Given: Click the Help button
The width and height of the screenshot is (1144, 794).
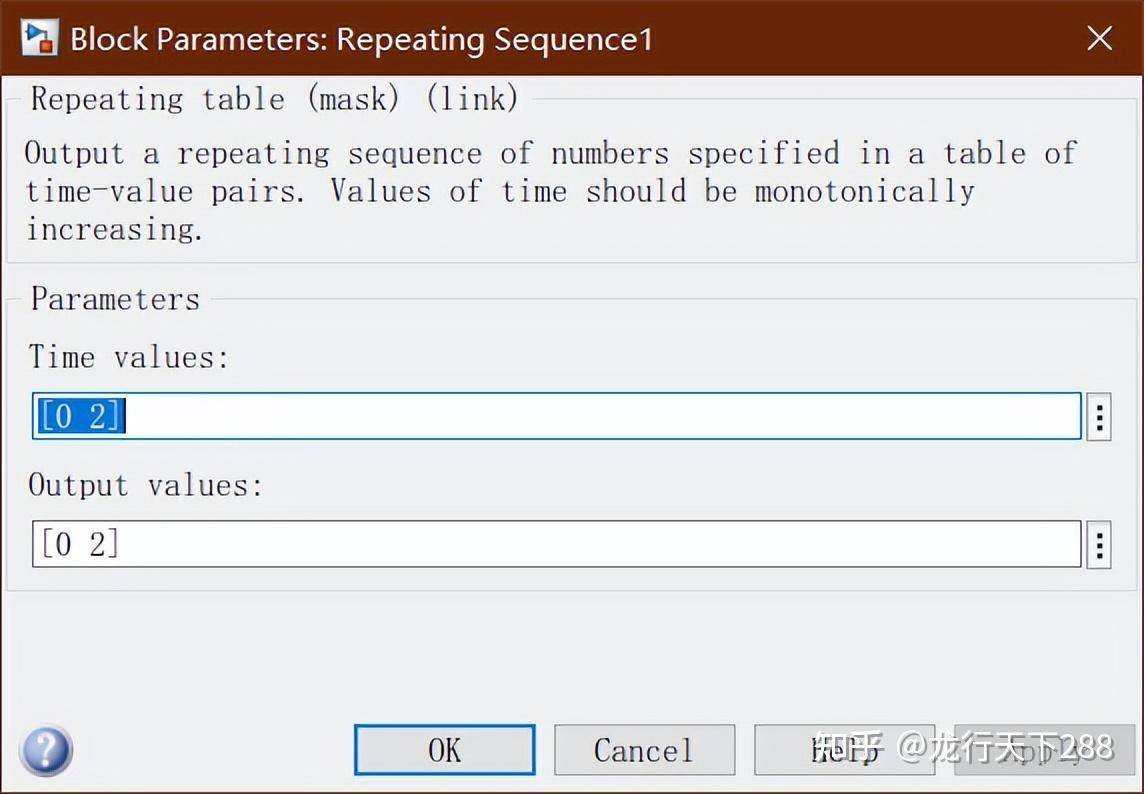Looking at the screenshot, I should point(843,750).
